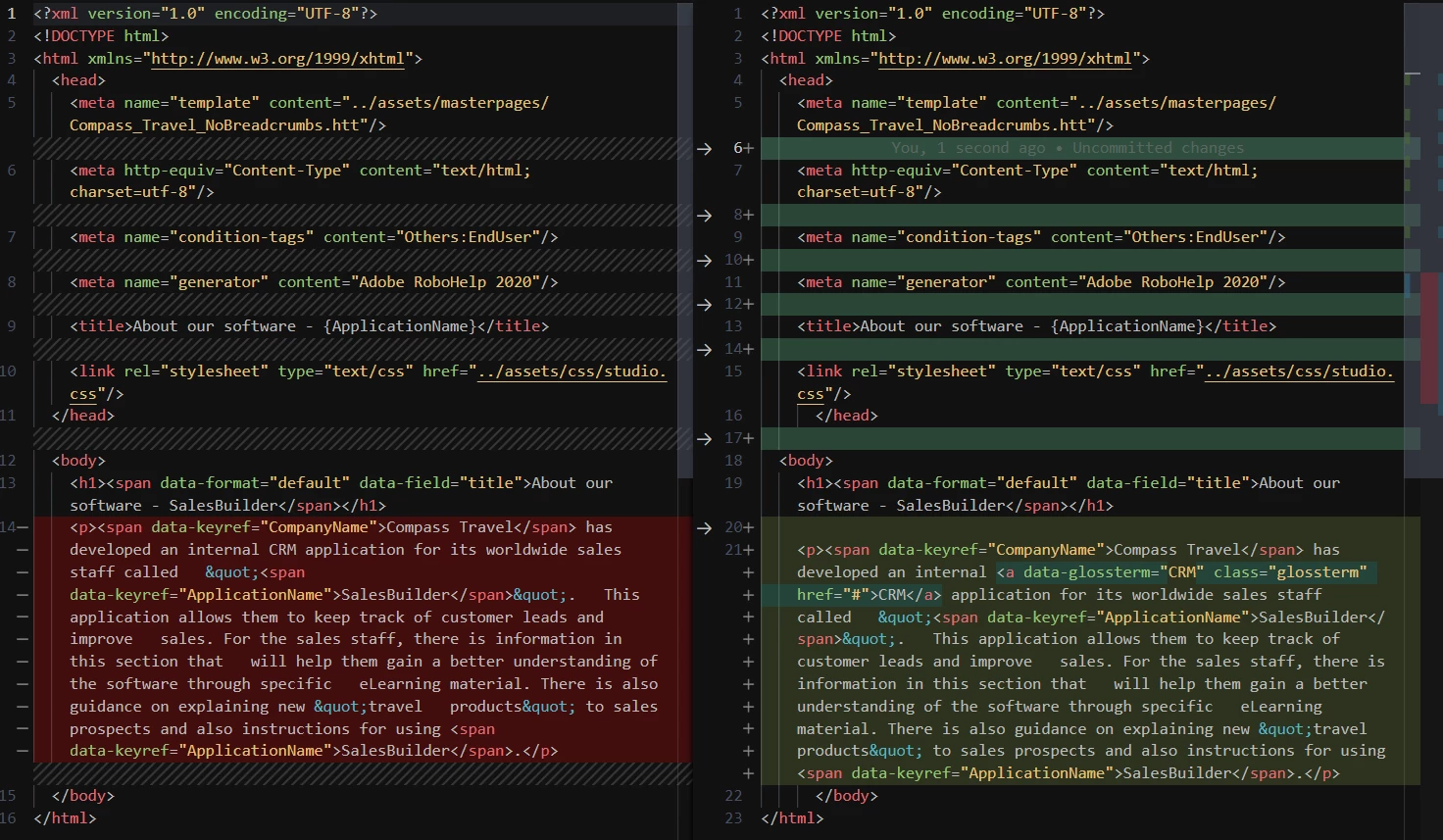Revert the change arrow beside line 17+

[x=704, y=438]
